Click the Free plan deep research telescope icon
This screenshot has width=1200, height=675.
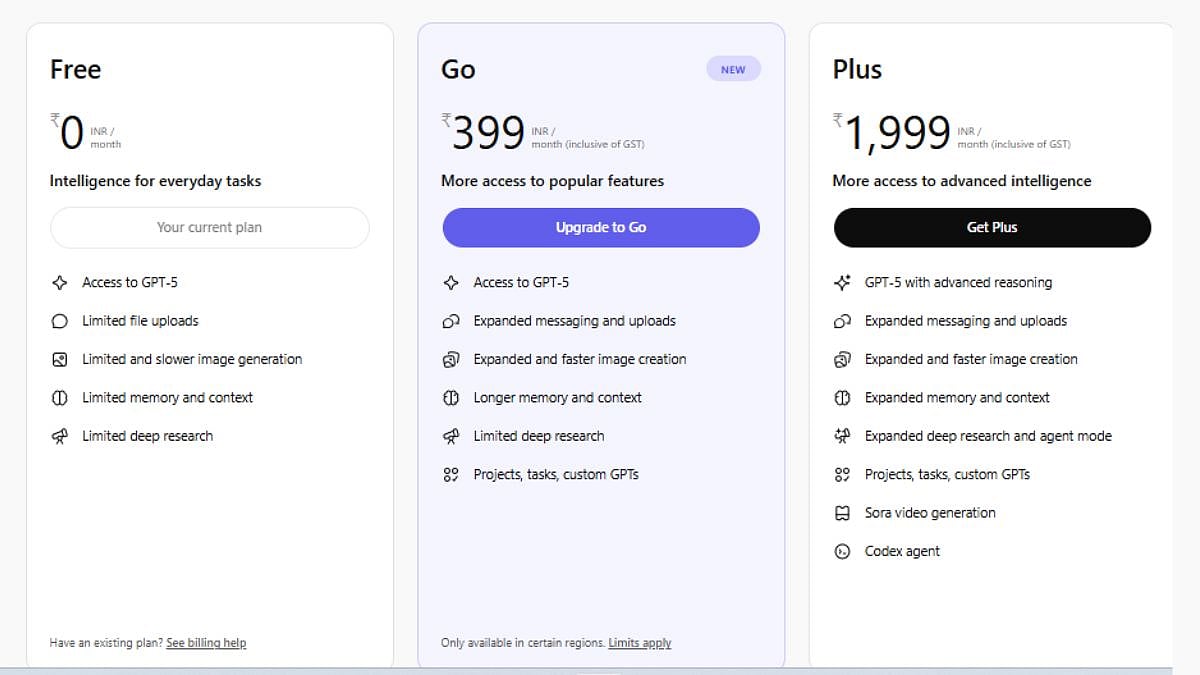pyautogui.click(x=60, y=436)
